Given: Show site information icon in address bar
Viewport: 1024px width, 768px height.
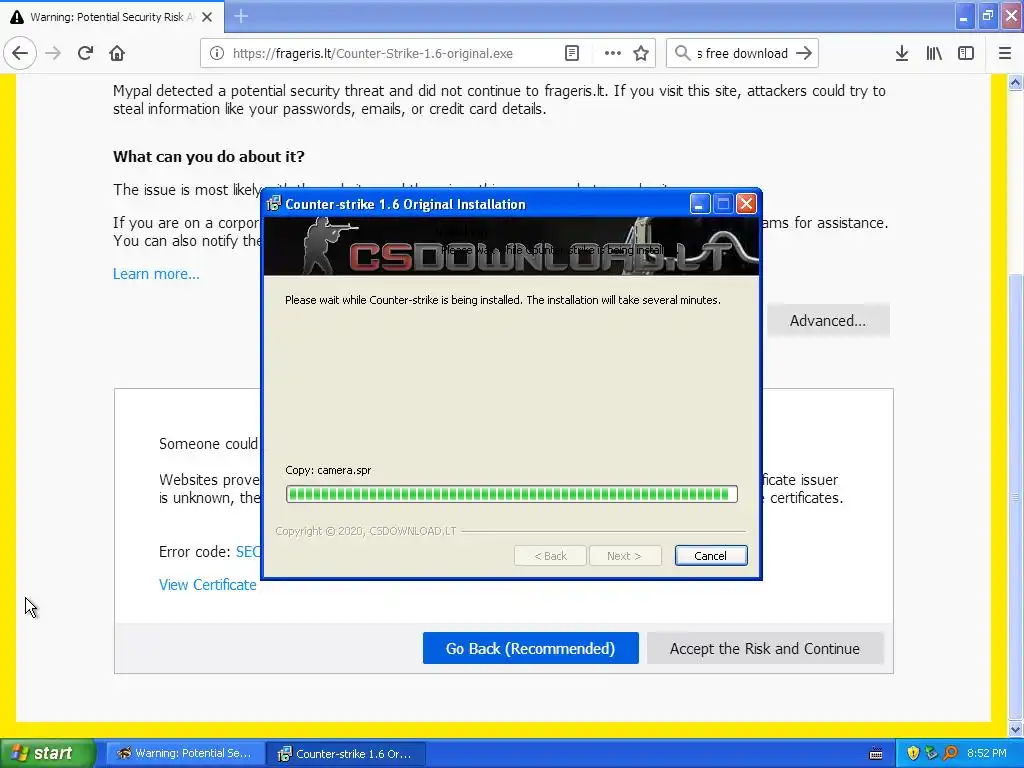Looking at the screenshot, I should tap(217, 54).
